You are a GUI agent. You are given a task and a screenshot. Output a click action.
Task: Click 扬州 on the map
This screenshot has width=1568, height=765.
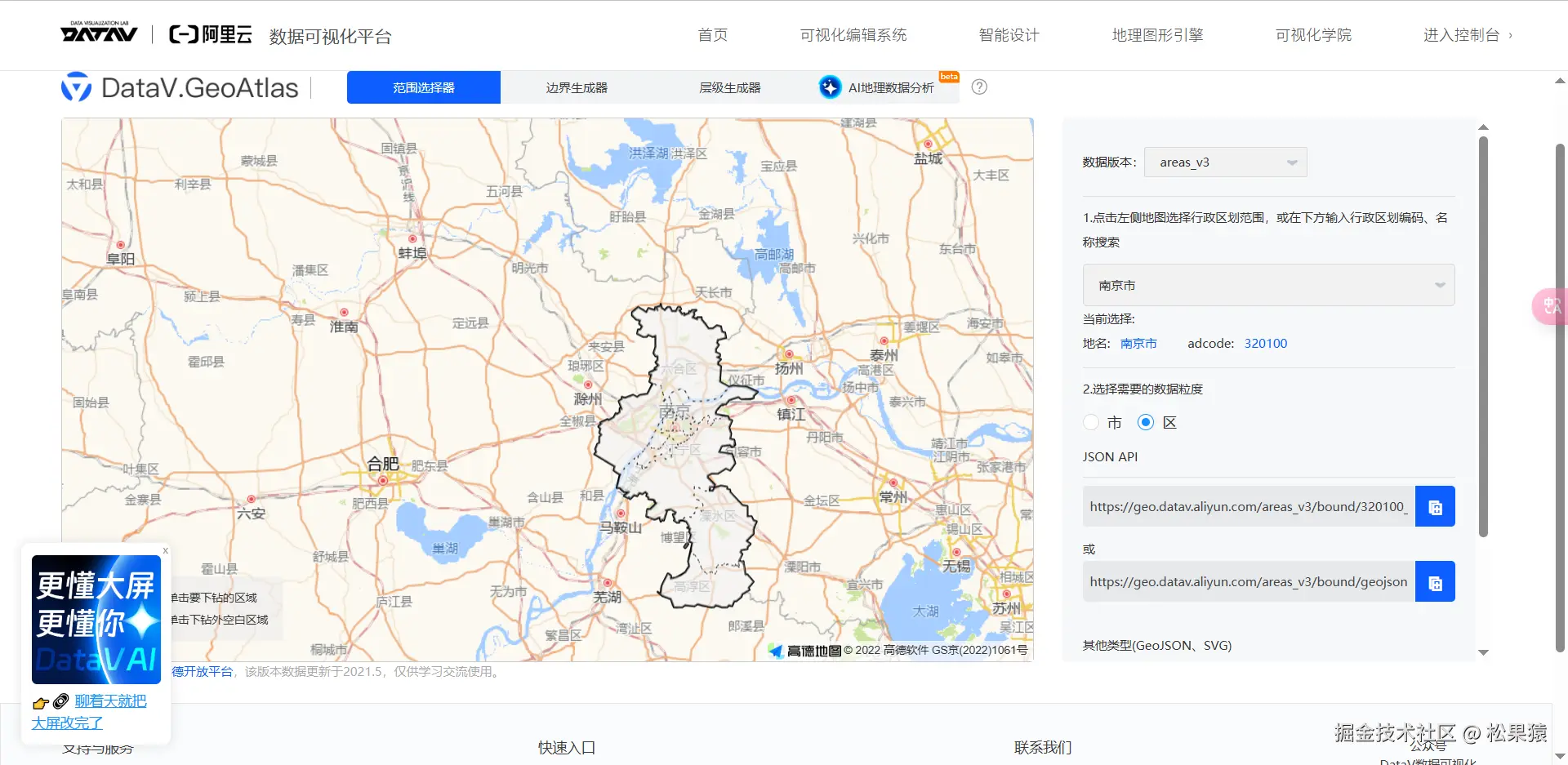tap(789, 369)
